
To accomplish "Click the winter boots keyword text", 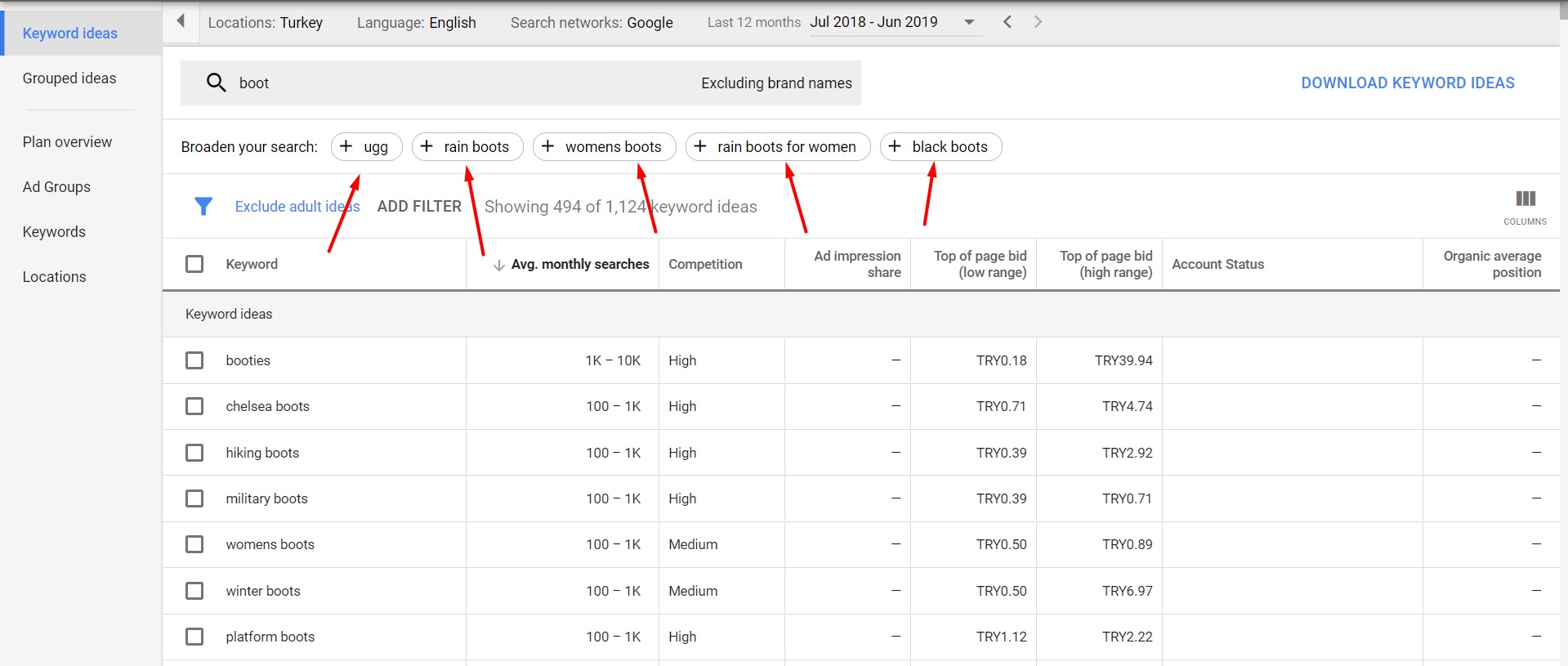I will tap(263, 591).
